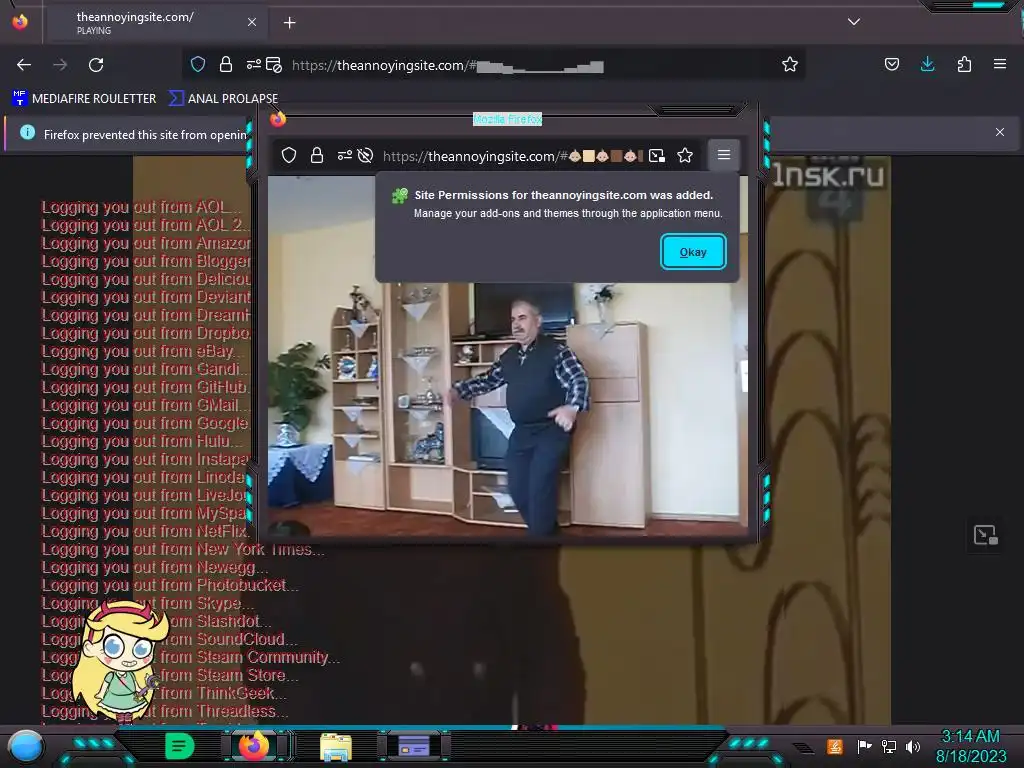Click 'Logging you out from GitHub' line
This screenshot has height=768, width=1024.
tap(145, 387)
